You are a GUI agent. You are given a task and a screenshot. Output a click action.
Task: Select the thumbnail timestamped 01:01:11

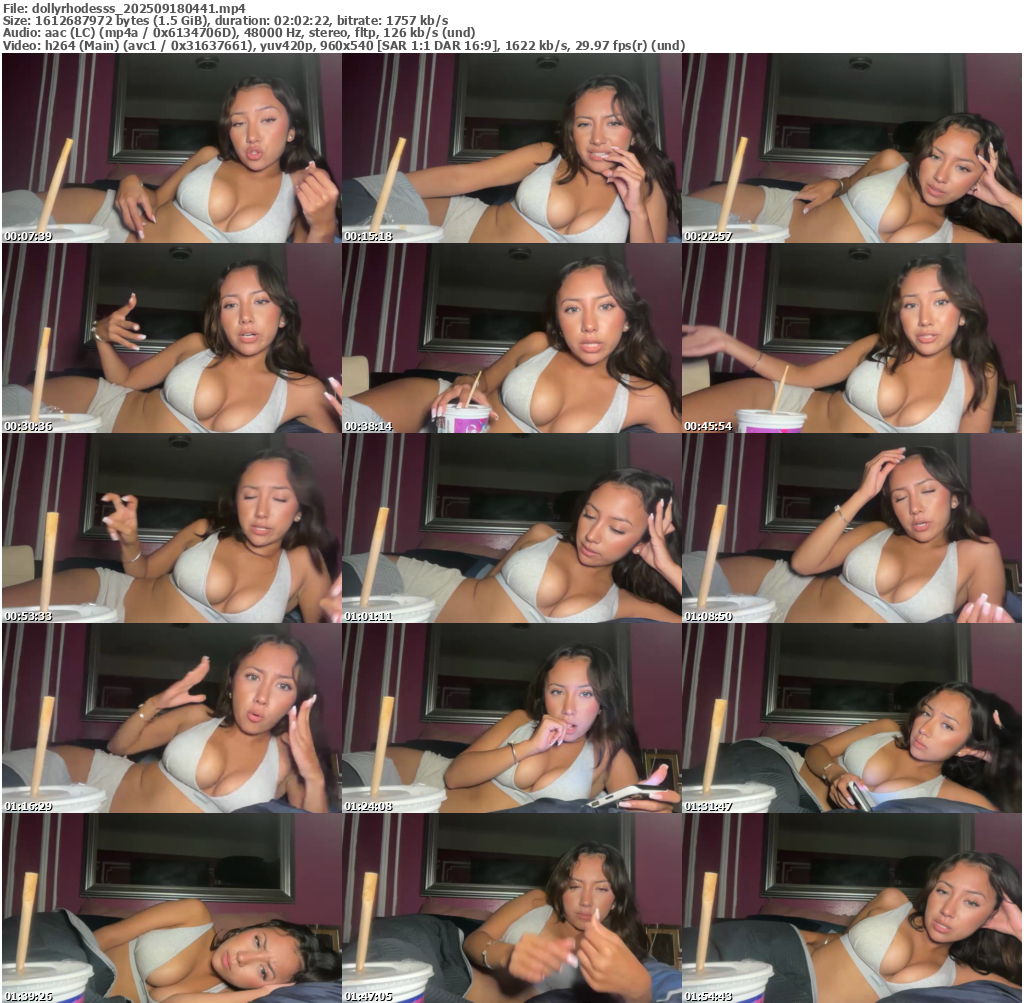pos(512,529)
